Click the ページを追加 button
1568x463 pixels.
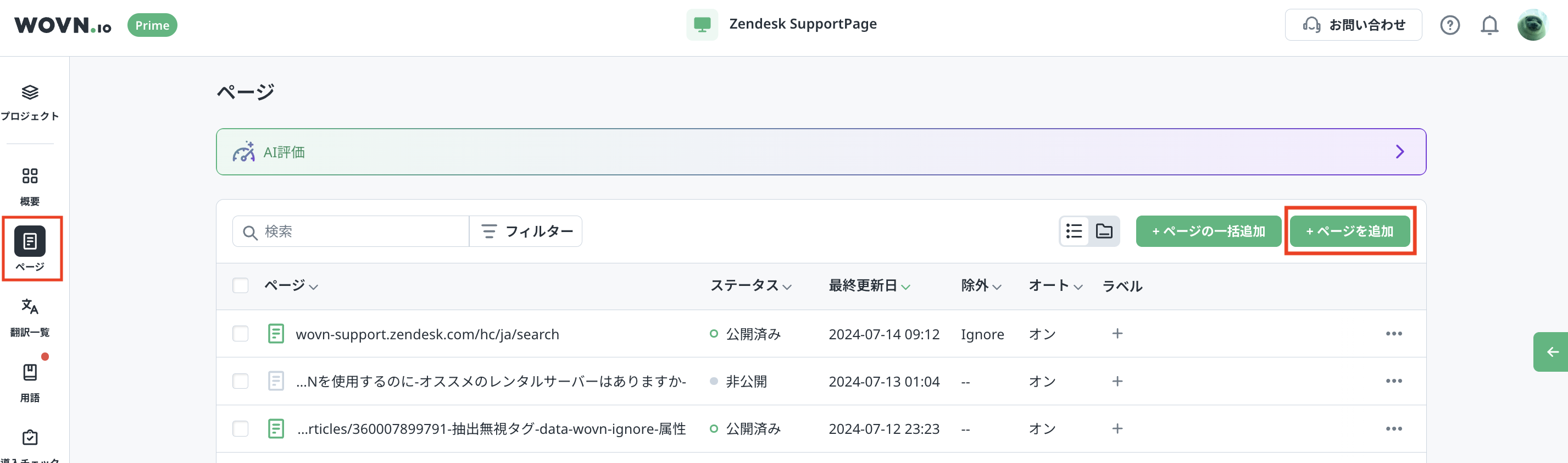coord(1349,232)
